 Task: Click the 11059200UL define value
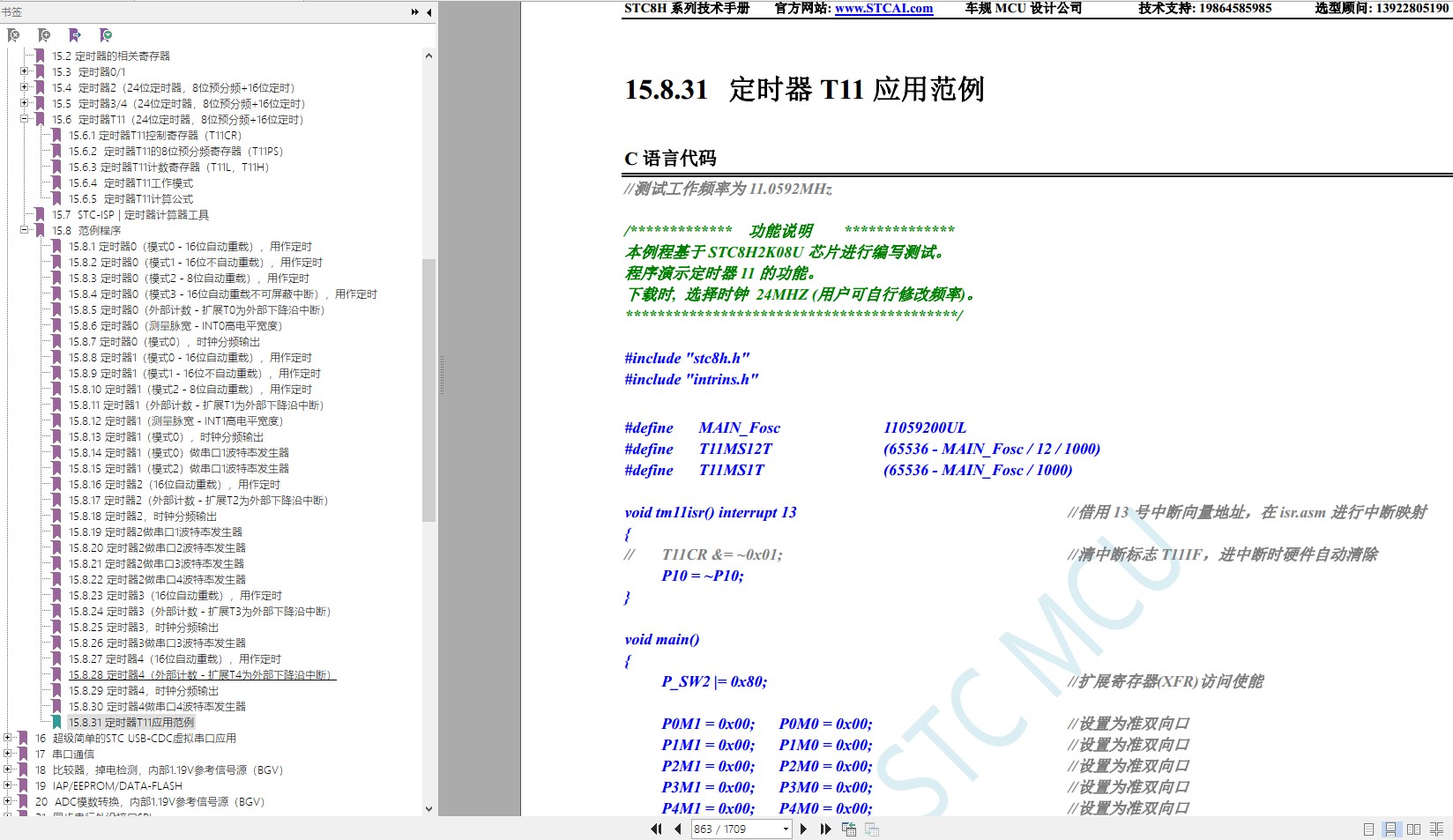point(925,427)
